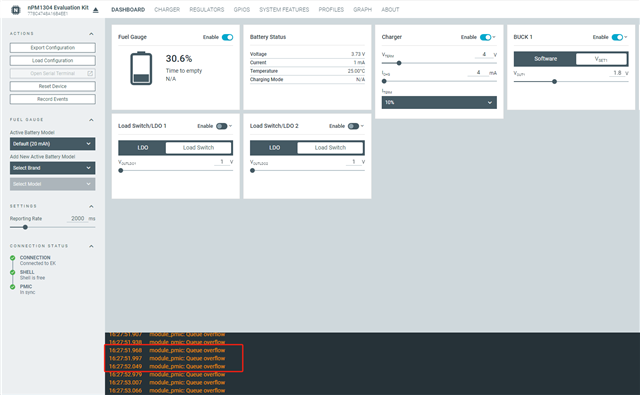Click the PMIC green status check icon
This screenshot has width=640, height=395.
pyautogui.click(x=13, y=287)
